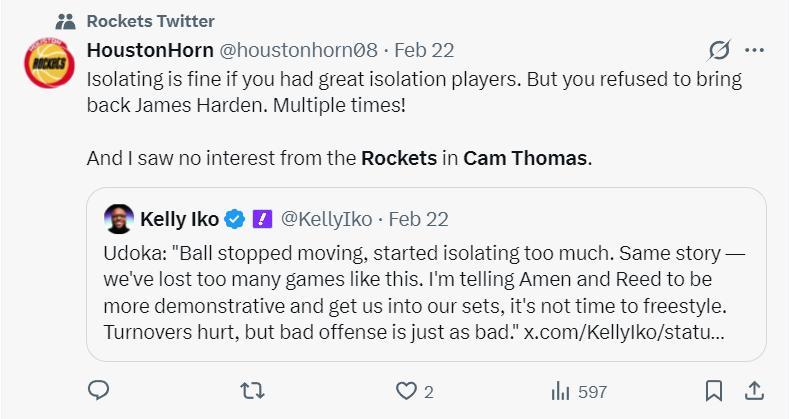Image resolution: width=789 pixels, height=419 pixels.
Task: Repost this tweet using the retweet icon
Action: pos(253,391)
